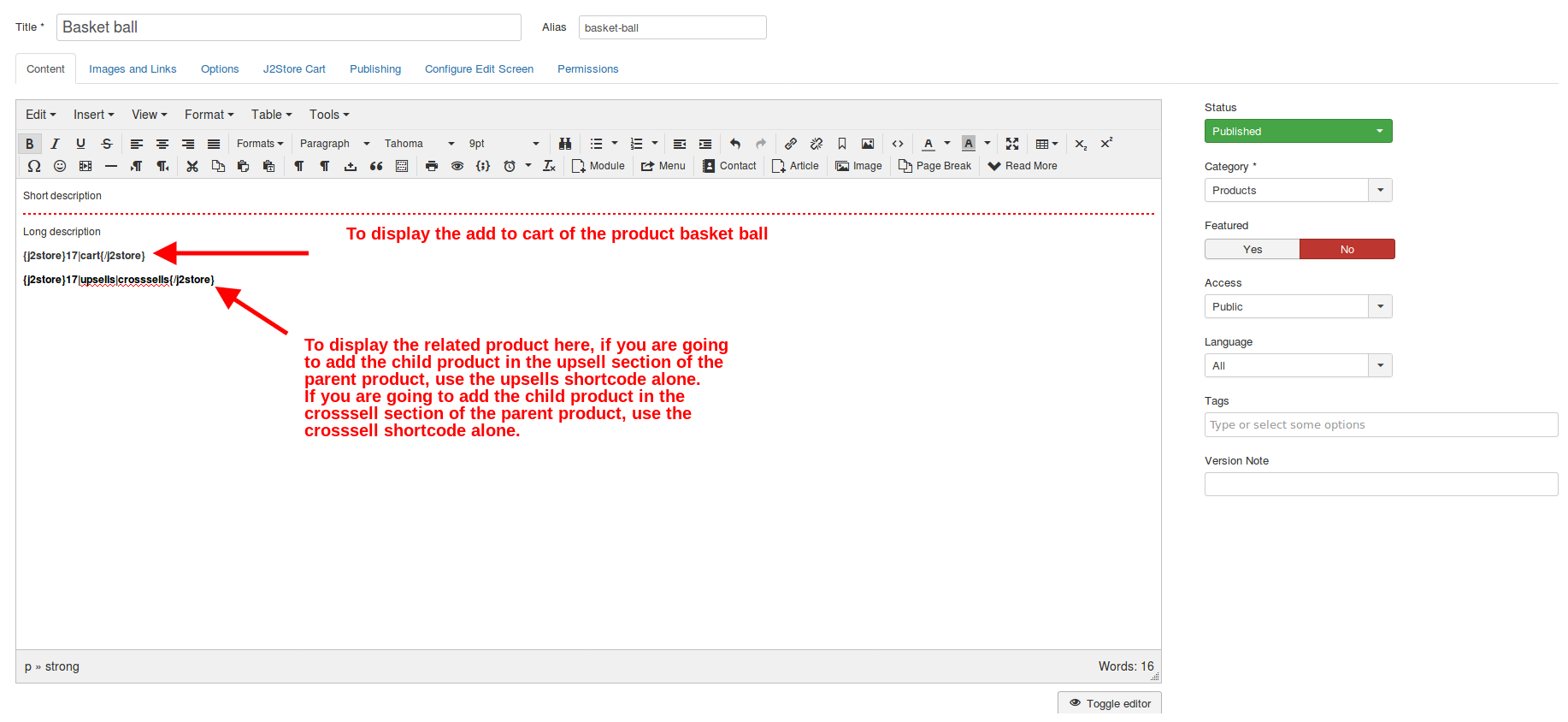Image resolution: width=1568 pixels, height=722 pixels.
Task: Toggle bold formatting button
Action: coord(30,144)
